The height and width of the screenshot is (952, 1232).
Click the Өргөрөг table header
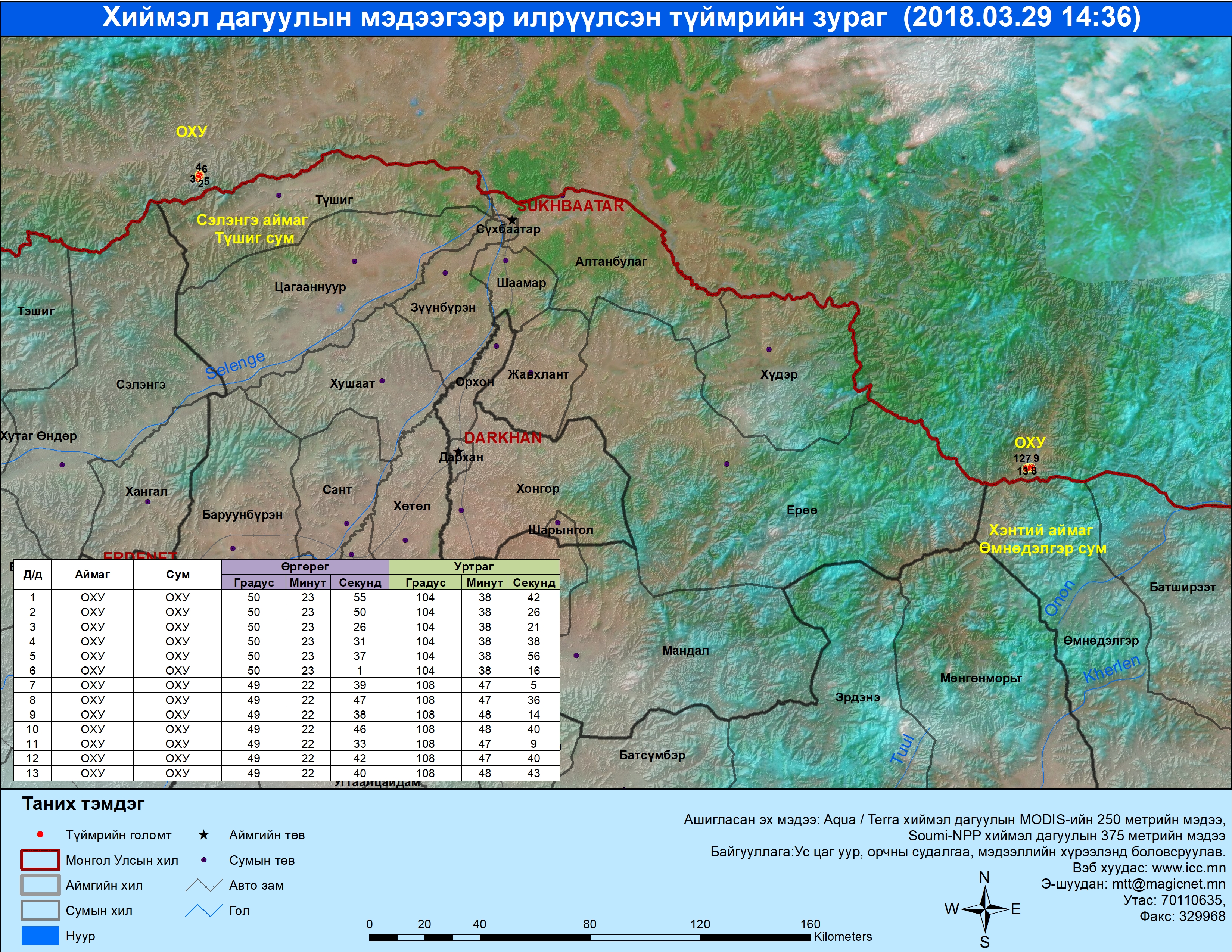(x=305, y=567)
